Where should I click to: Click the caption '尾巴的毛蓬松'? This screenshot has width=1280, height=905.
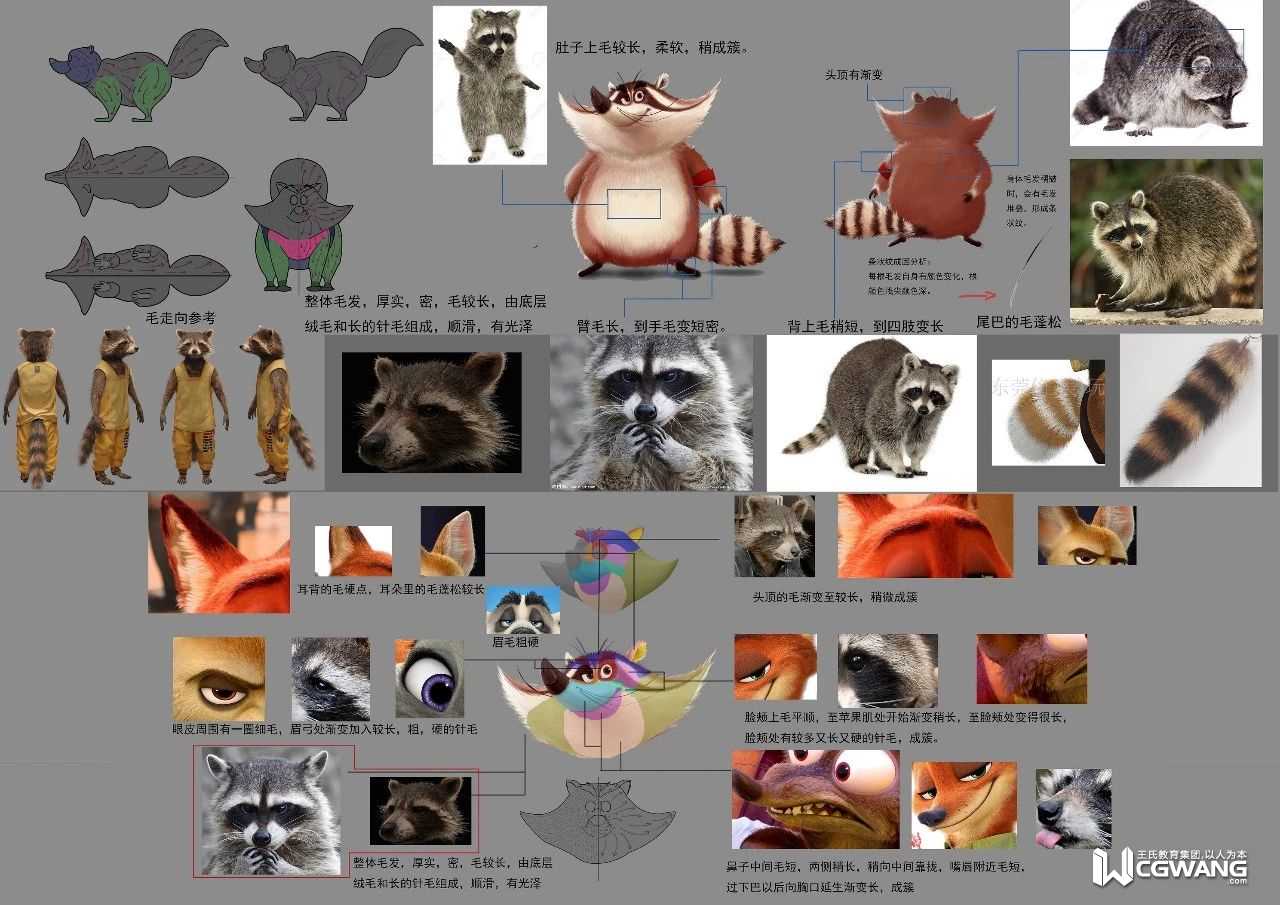click(1019, 322)
